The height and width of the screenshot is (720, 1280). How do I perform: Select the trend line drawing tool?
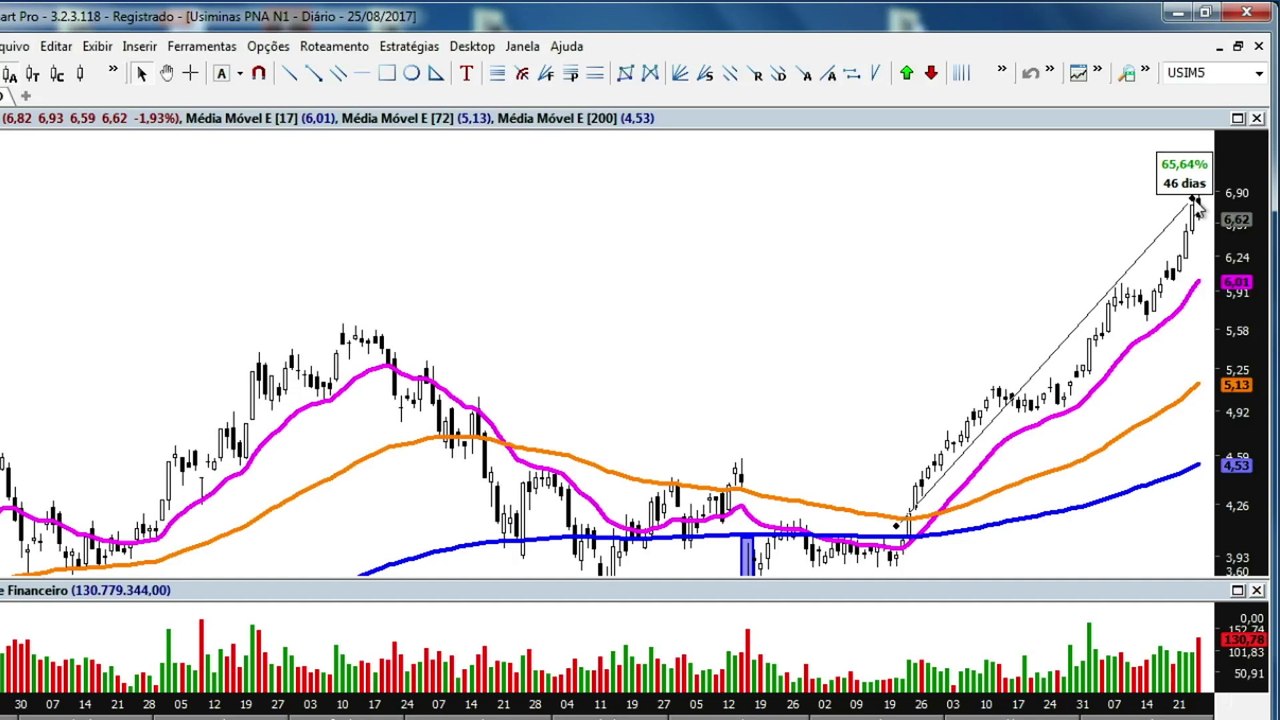pyautogui.click(x=289, y=73)
